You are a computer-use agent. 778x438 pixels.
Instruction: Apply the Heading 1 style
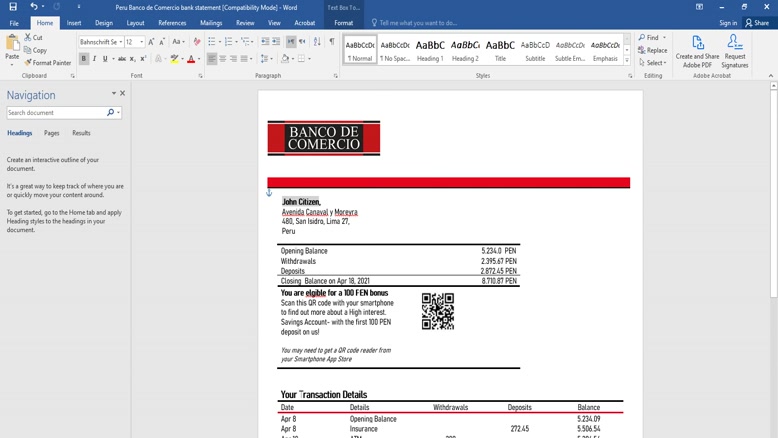coord(430,49)
